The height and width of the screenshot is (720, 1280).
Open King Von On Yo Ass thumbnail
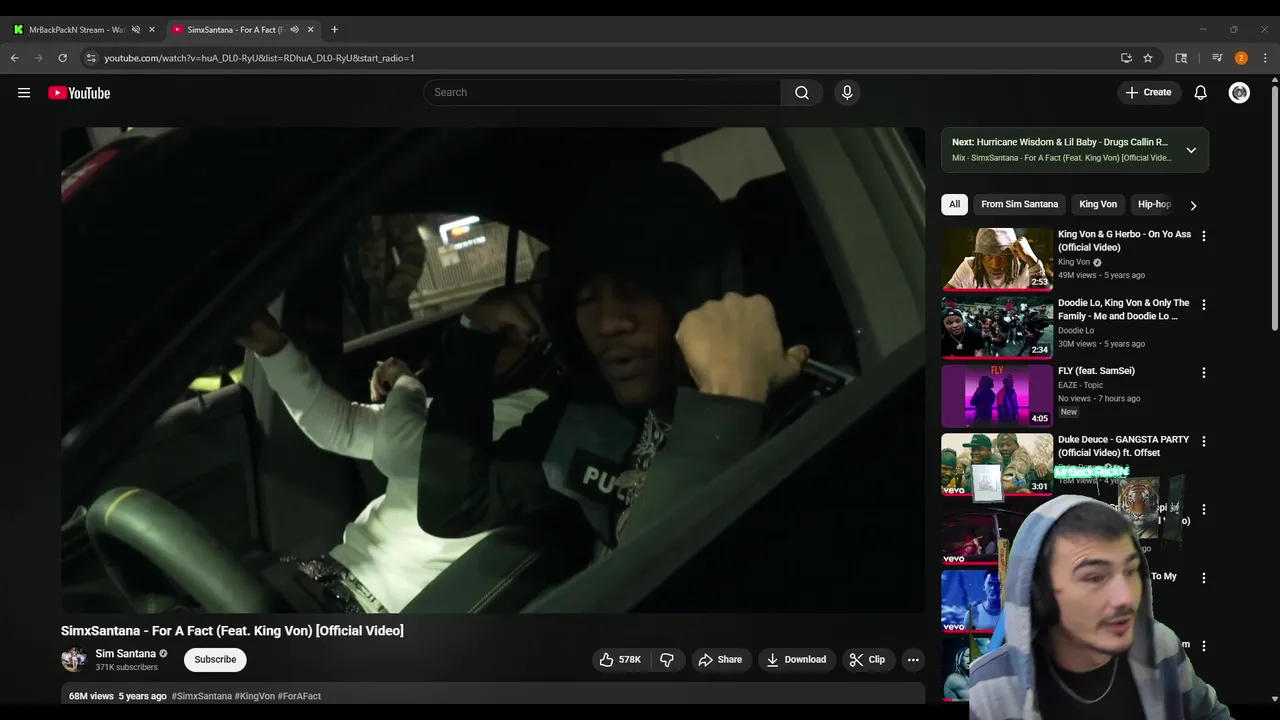point(997,258)
